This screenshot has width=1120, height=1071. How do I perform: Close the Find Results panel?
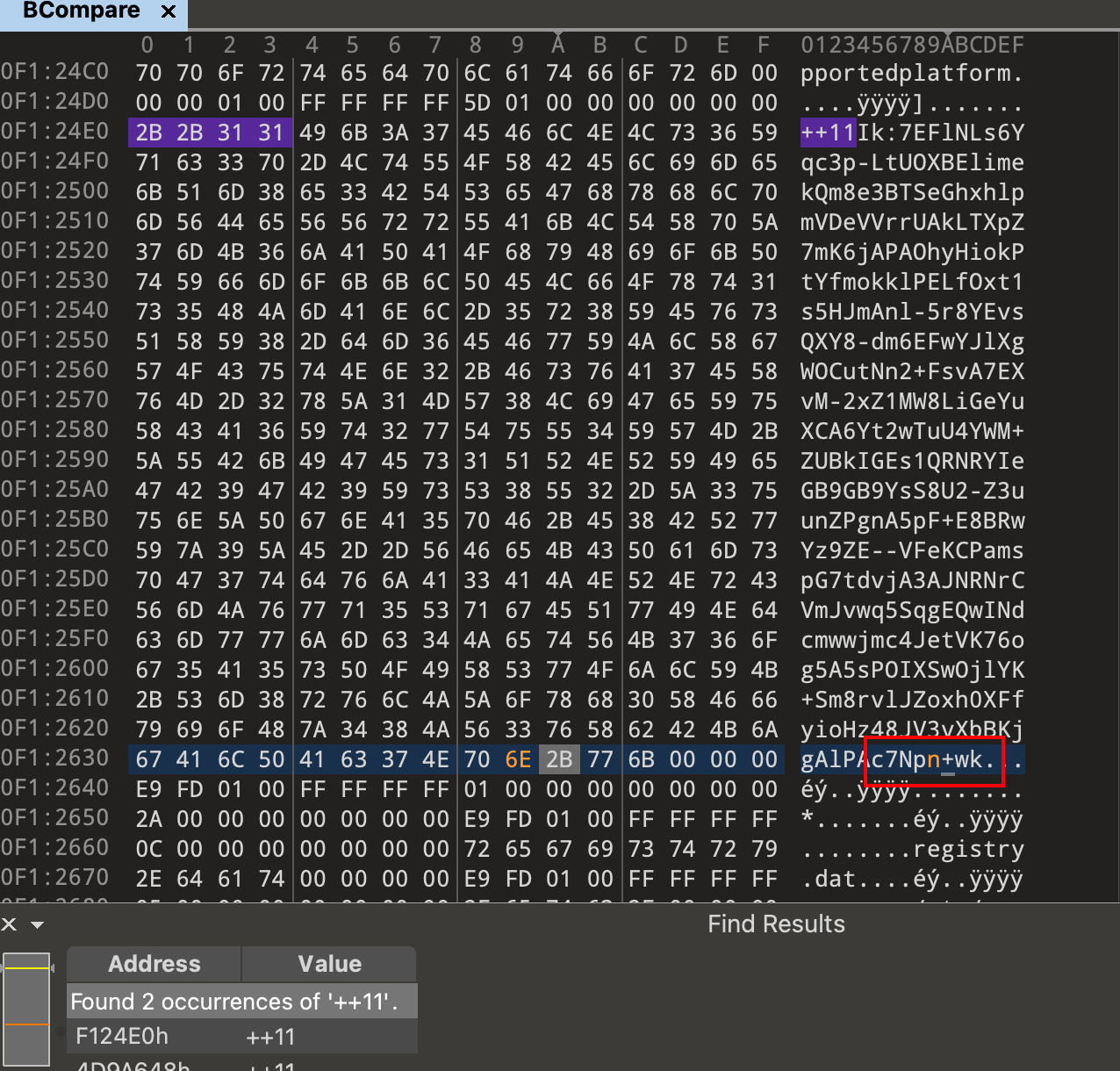pos(9,924)
